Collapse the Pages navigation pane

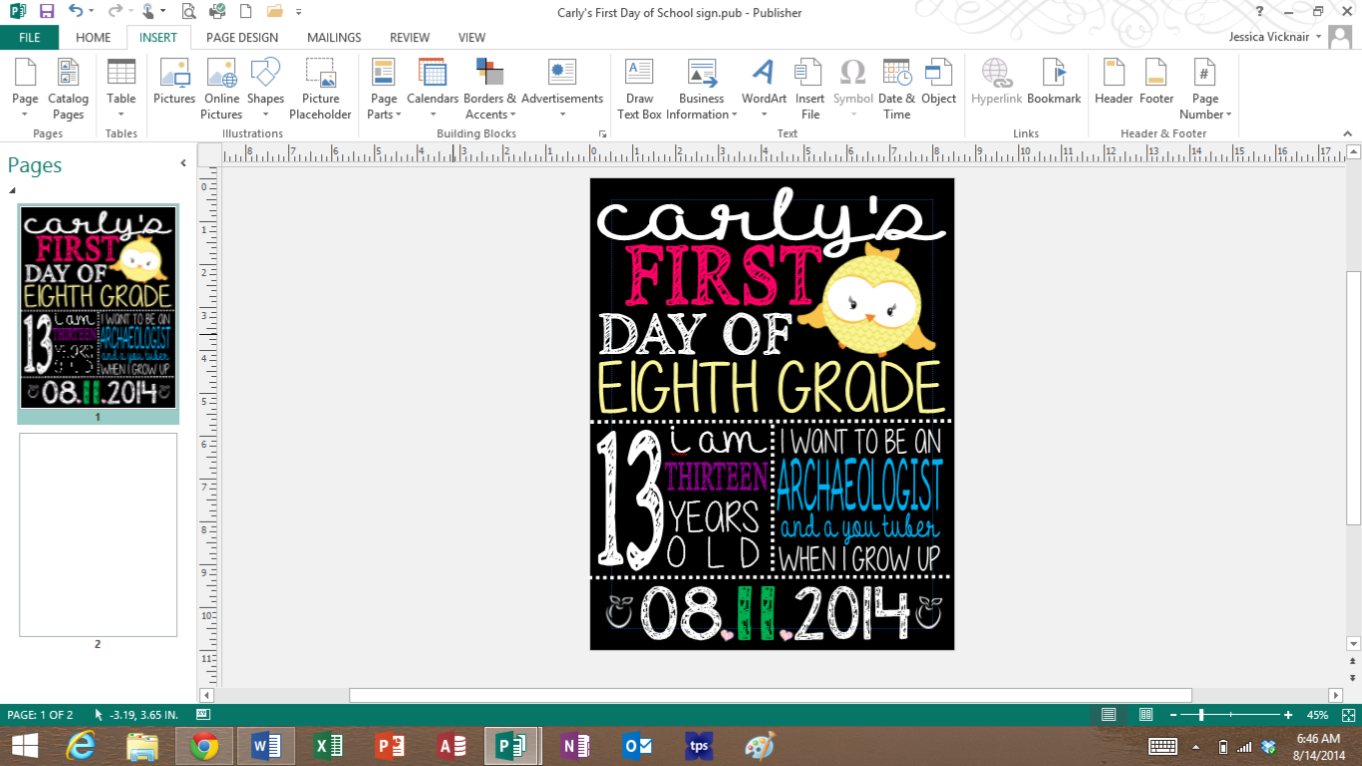(x=182, y=162)
